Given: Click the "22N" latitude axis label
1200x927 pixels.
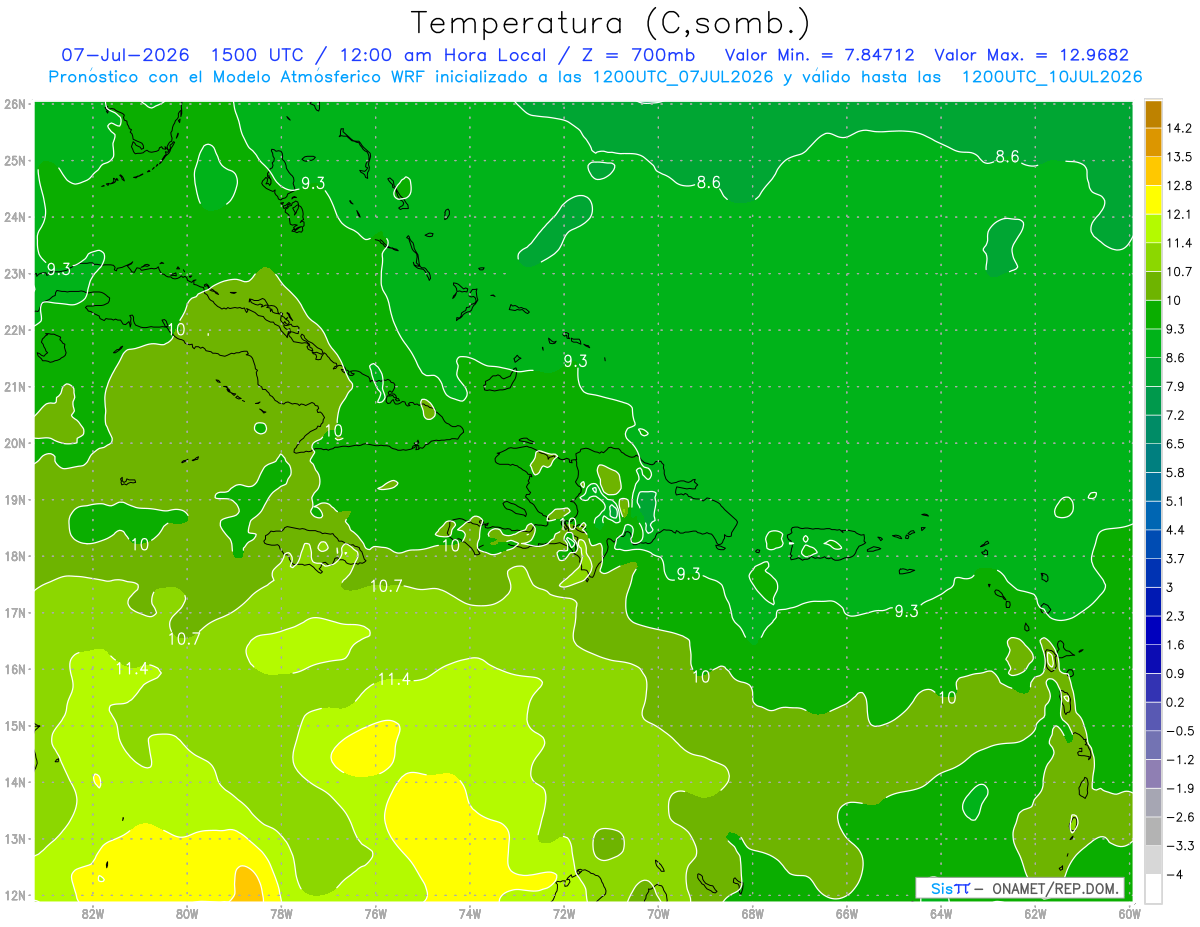Looking at the screenshot, I should 15,330.
